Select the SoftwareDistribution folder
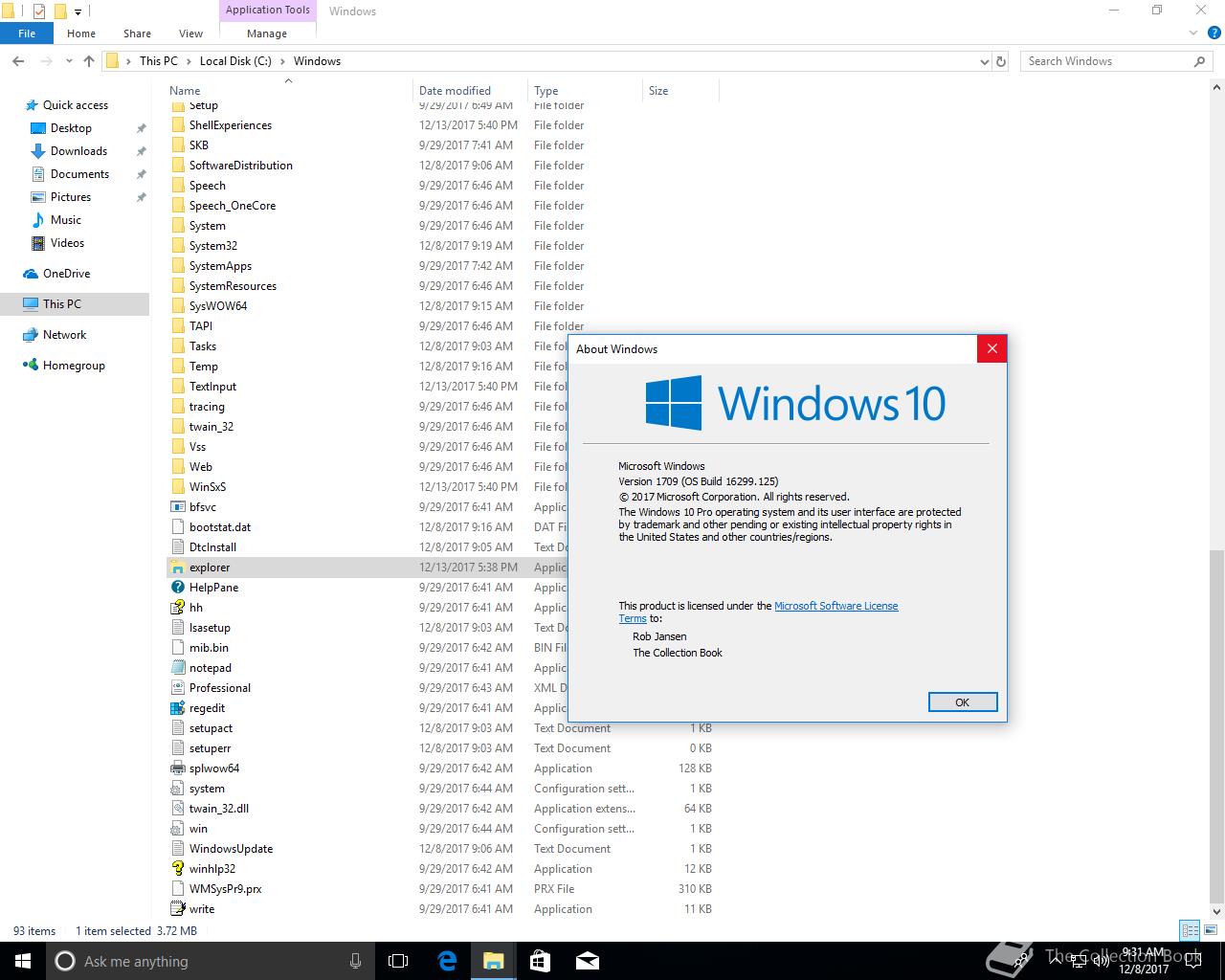 click(x=241, y=166)
